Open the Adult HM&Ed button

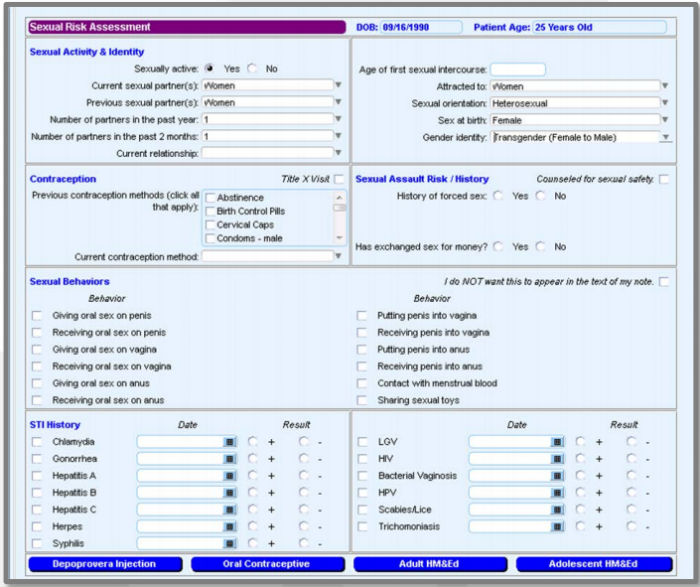[x=430, y=564]
